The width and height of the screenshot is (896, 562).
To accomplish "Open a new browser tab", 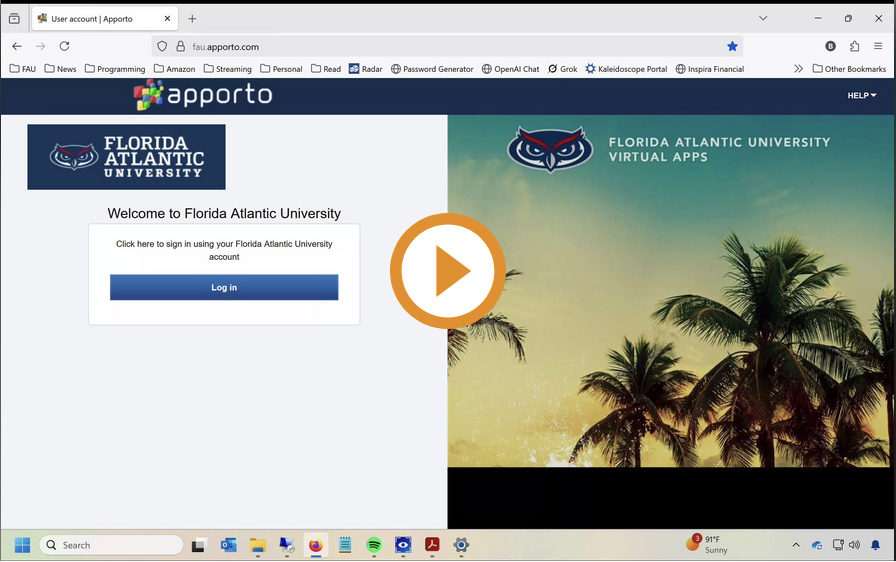I will [192, 18].
